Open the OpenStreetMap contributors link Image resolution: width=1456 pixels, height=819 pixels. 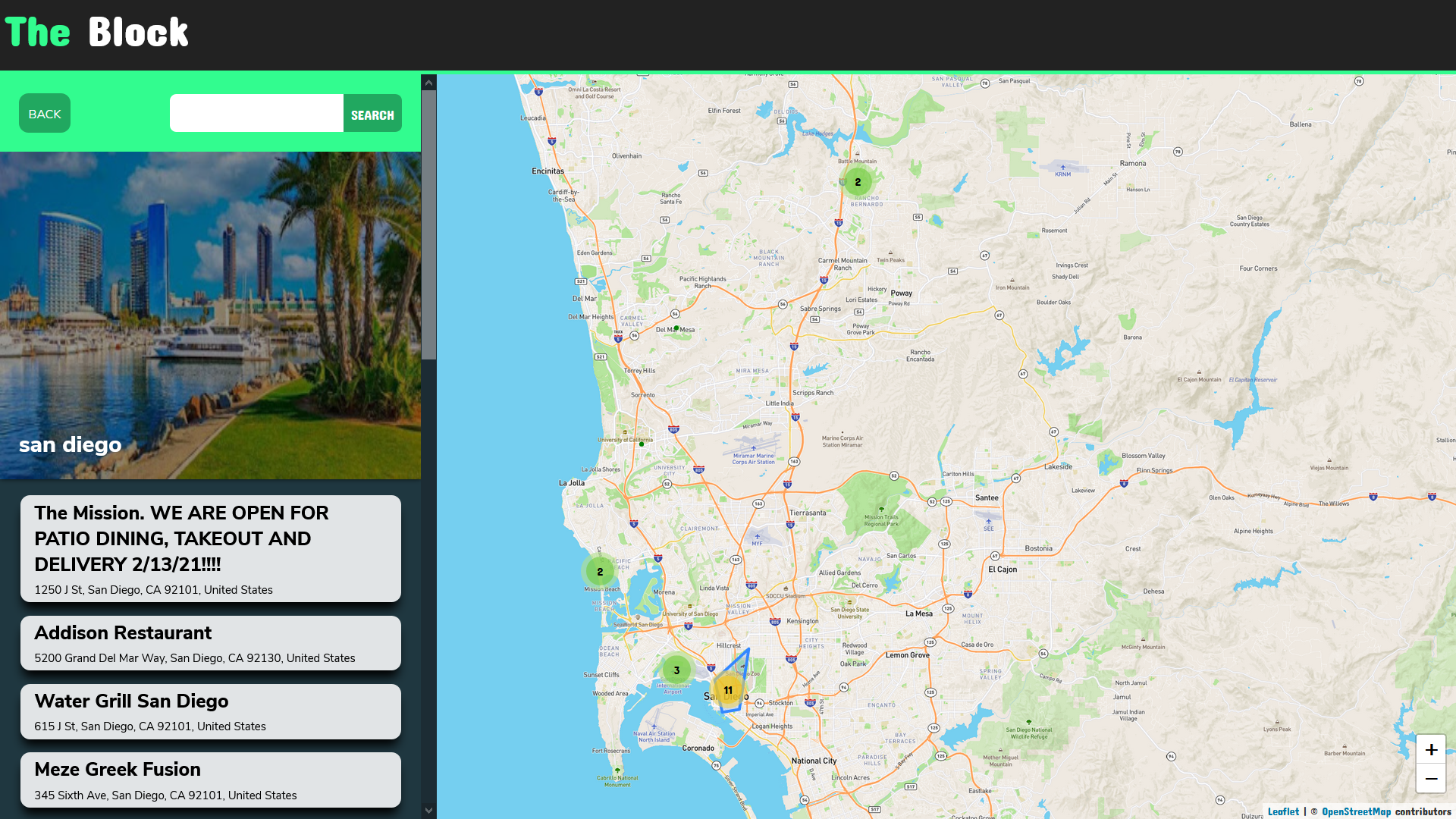[x=1356, y=811]
